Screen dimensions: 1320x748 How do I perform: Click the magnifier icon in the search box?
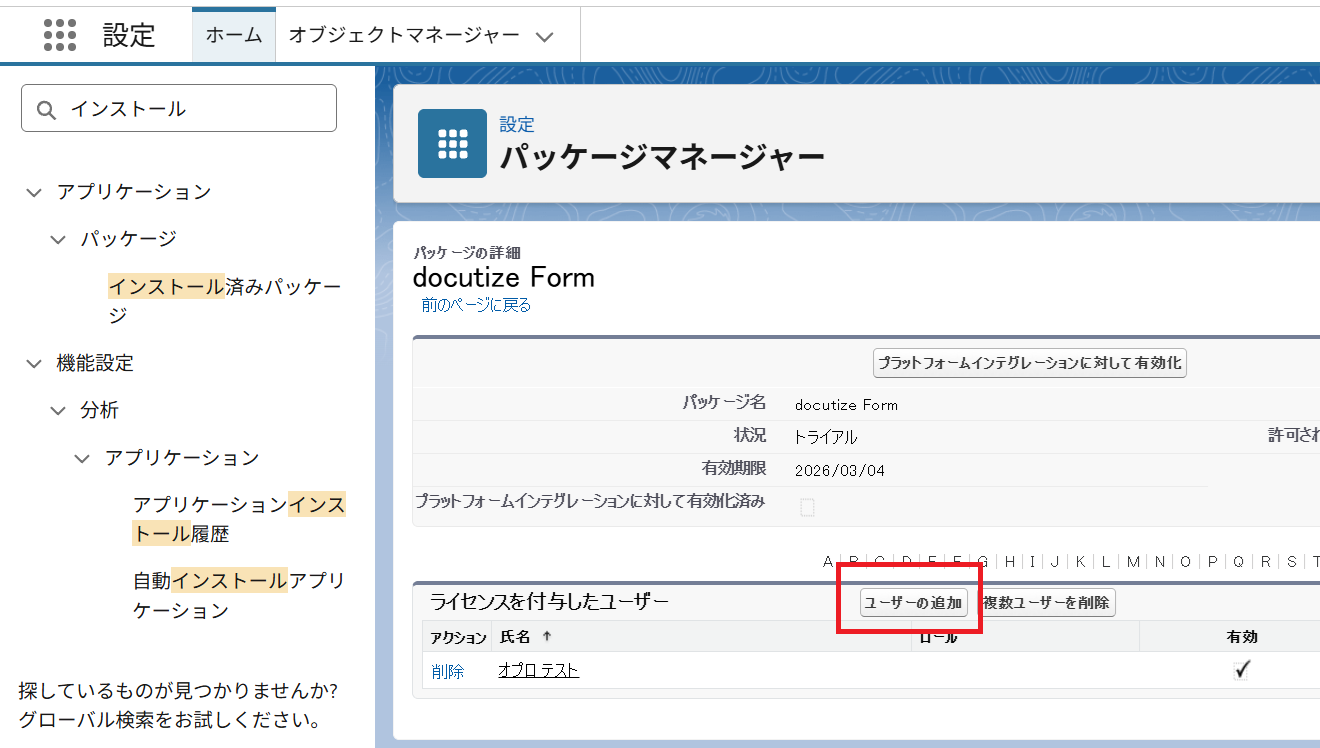46,109
